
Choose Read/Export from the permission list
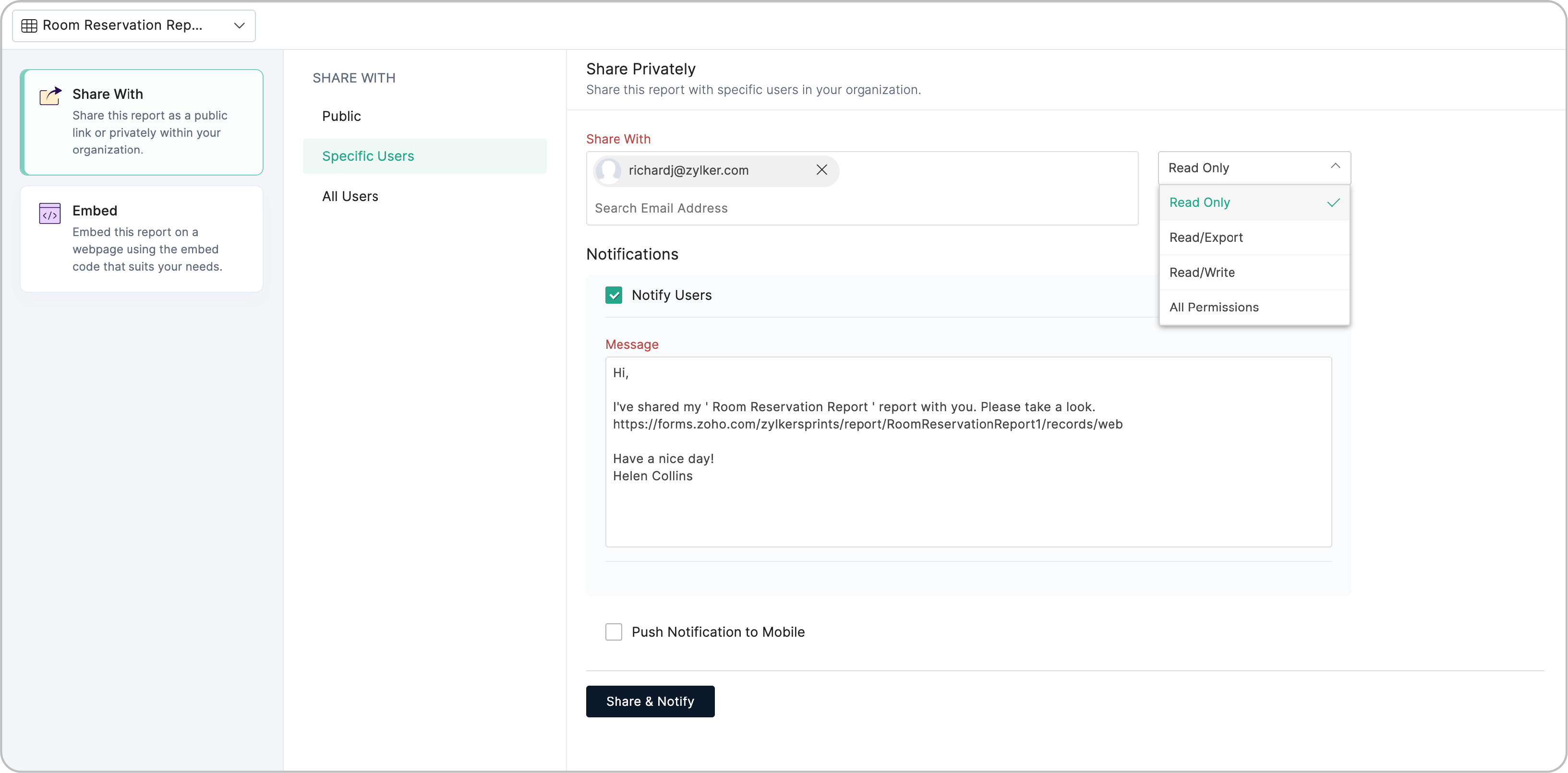[1206, 237]
